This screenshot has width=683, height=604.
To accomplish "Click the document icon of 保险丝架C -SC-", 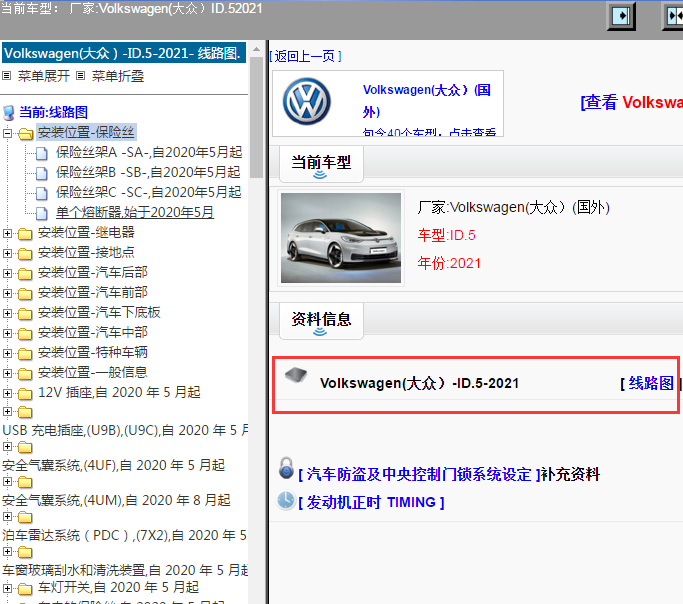I will click(41, 193).
